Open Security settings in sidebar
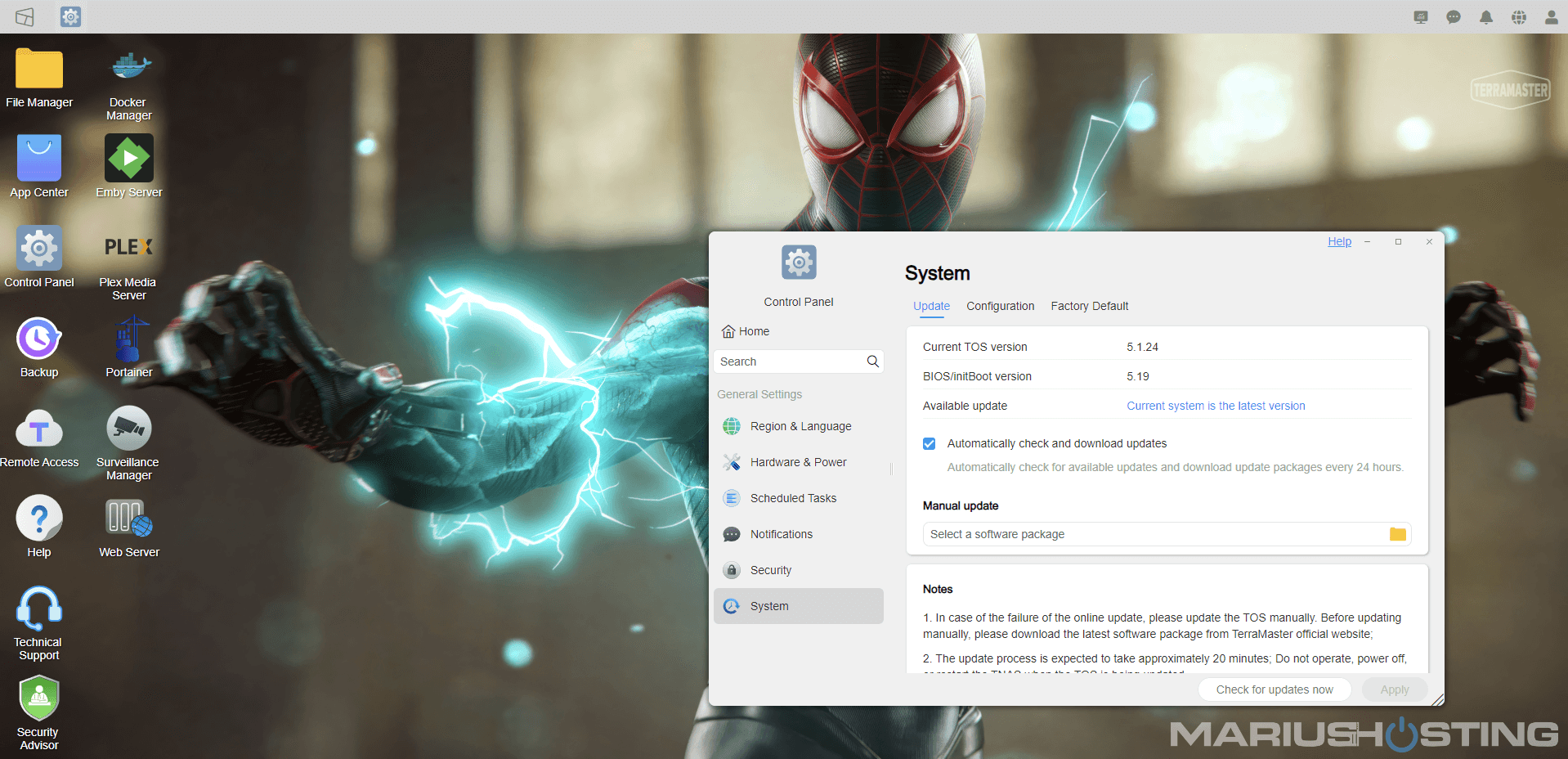 click(x=799, y=570)
